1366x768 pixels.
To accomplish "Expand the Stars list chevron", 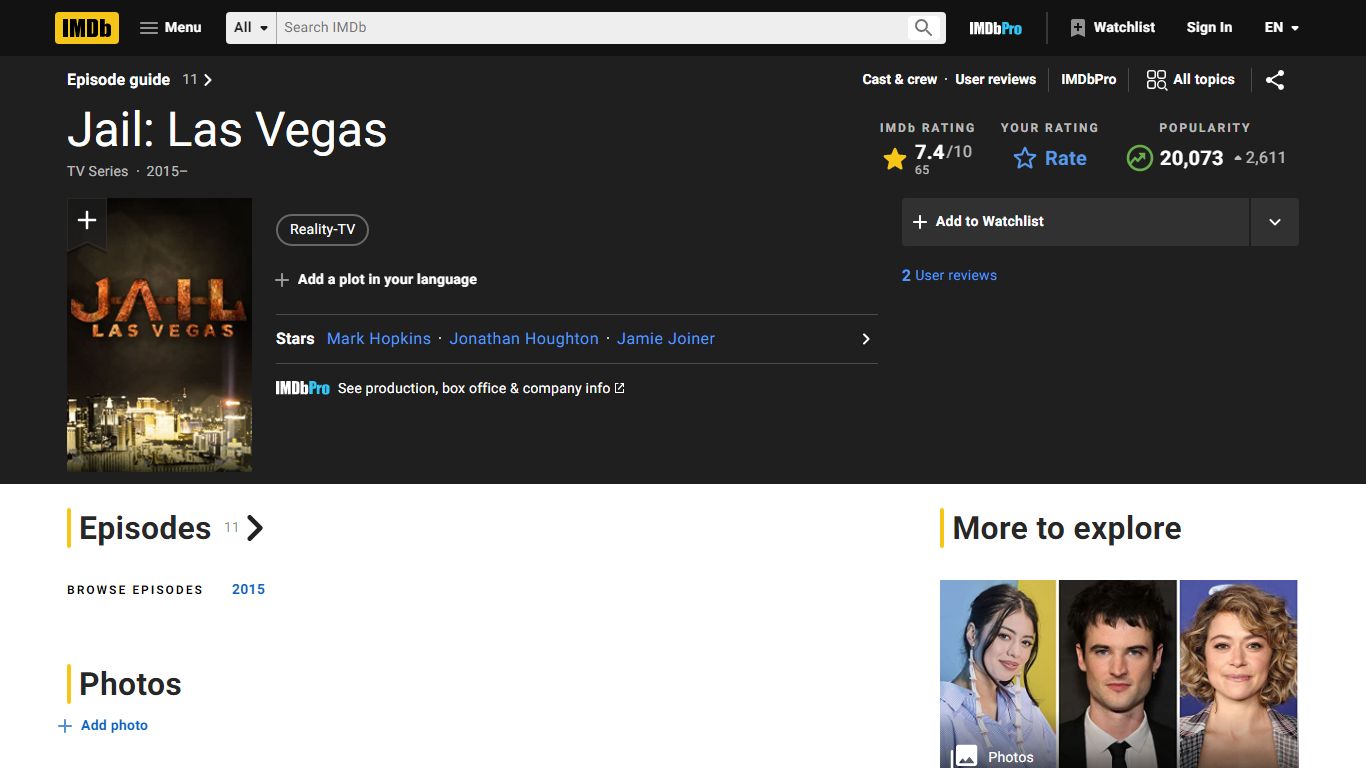I will 866,339.
